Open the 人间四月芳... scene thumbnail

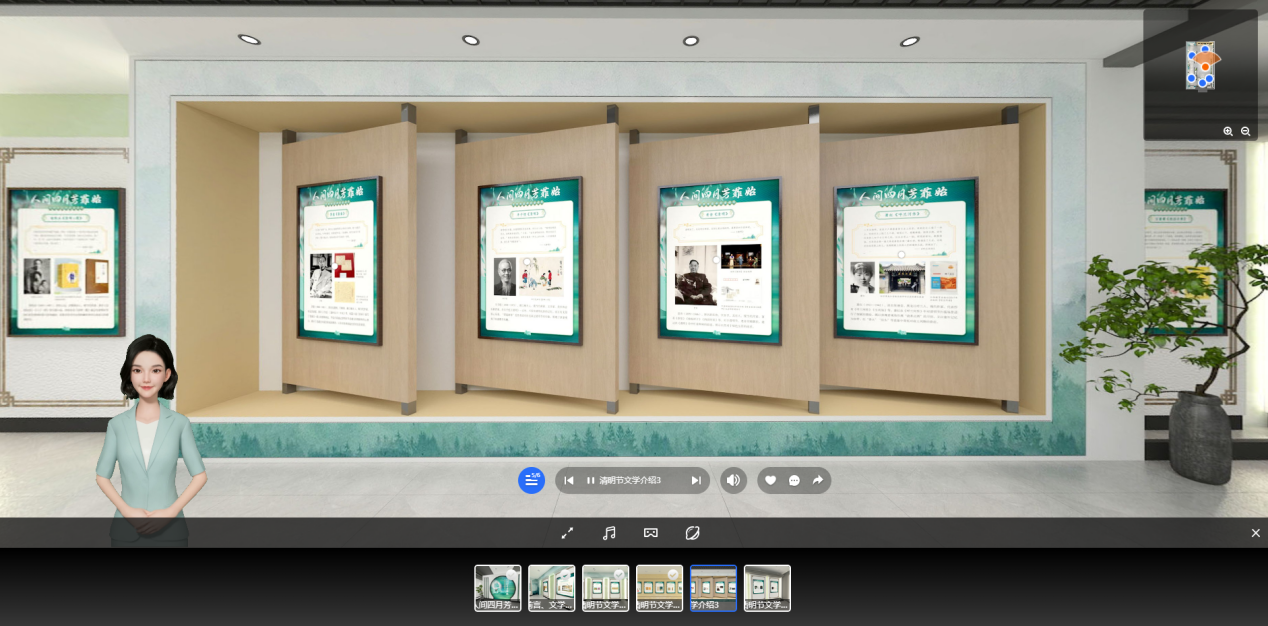point(497,588)
